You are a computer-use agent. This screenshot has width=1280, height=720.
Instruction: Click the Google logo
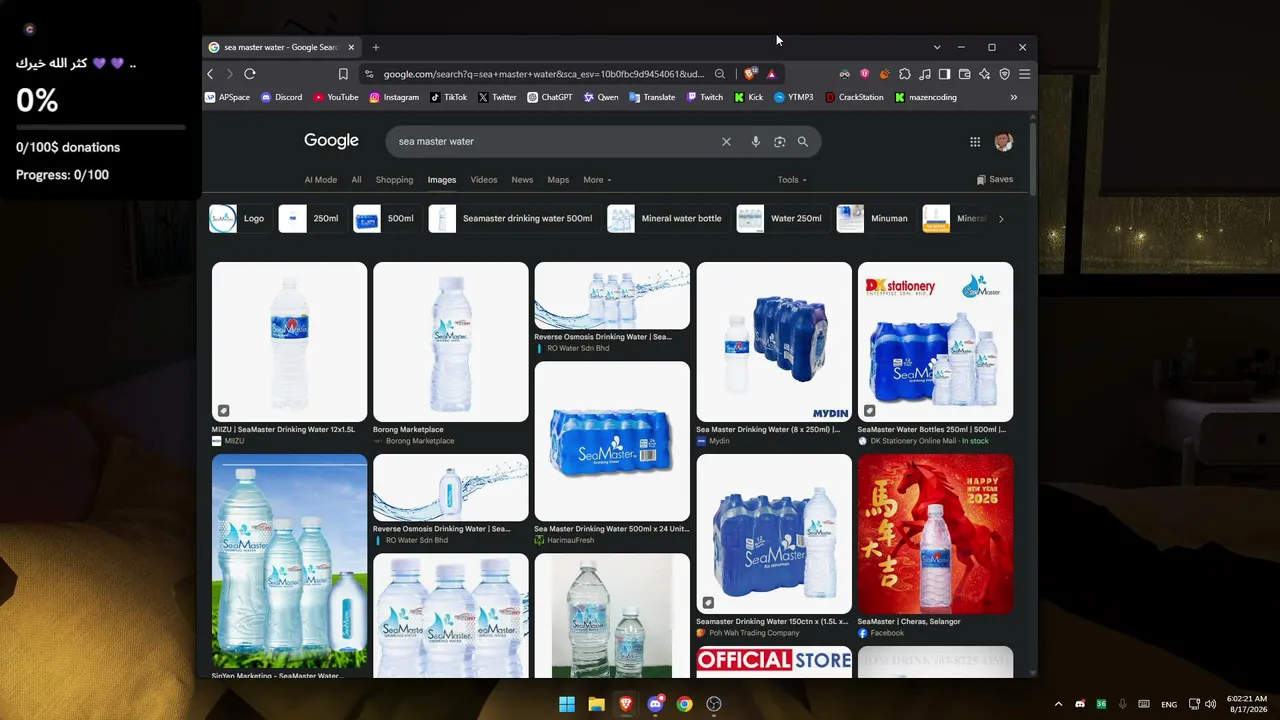331,141
